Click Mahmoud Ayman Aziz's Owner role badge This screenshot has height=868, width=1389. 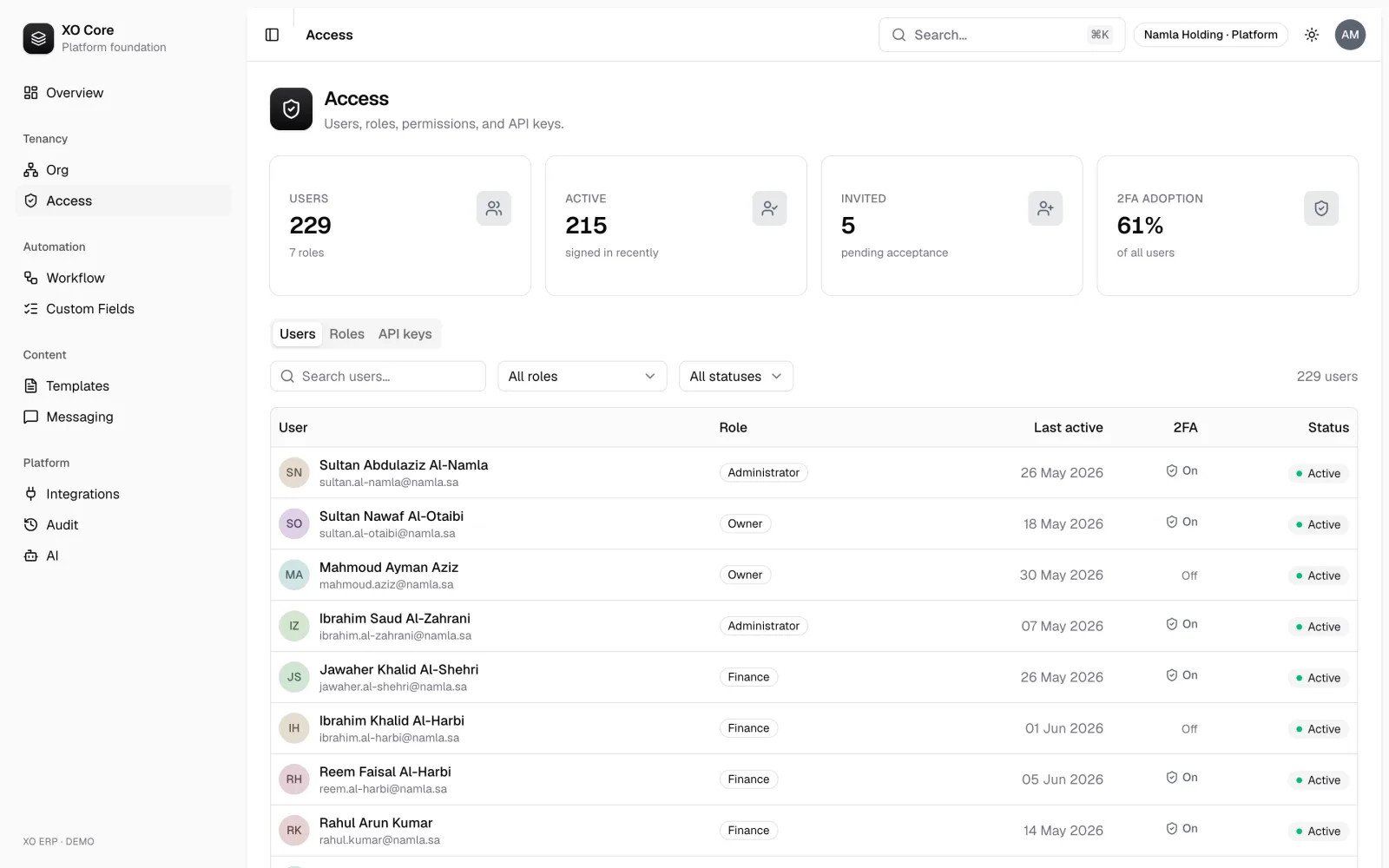point(745,575)
